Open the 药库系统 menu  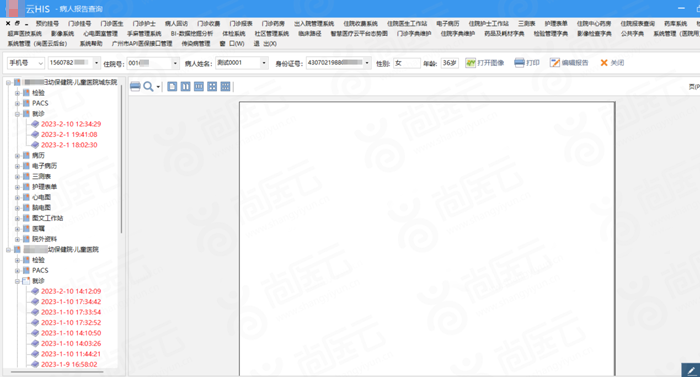pyautogui.click(x=675, y=23)
